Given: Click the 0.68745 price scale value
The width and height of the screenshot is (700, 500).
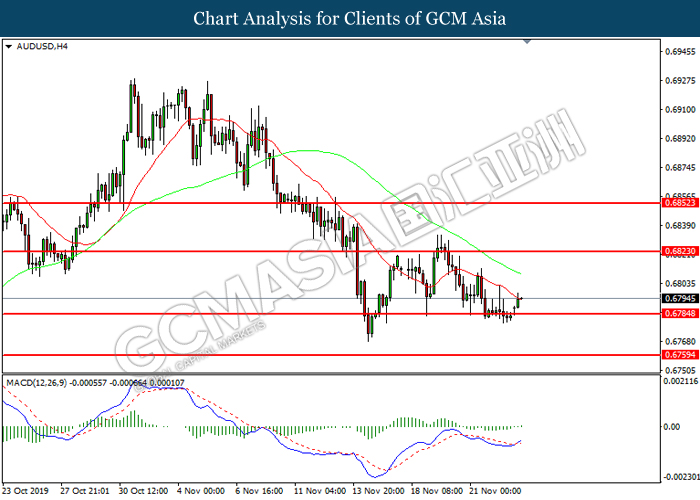Looking at the screenshot, I should (x=680, y=168).
